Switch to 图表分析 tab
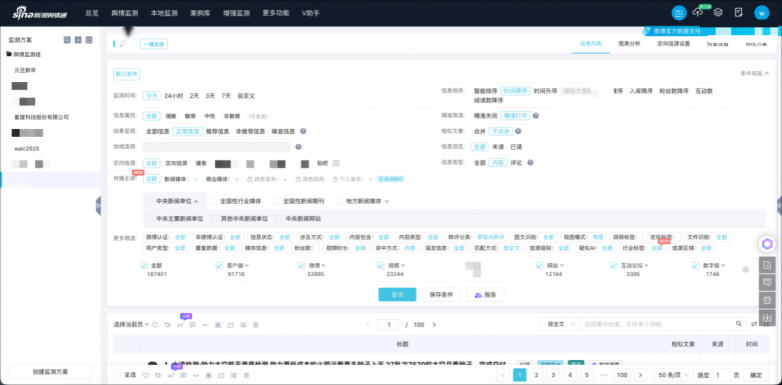Image resolution: width=782 pixels, height=385 pixels. (629, 44)
